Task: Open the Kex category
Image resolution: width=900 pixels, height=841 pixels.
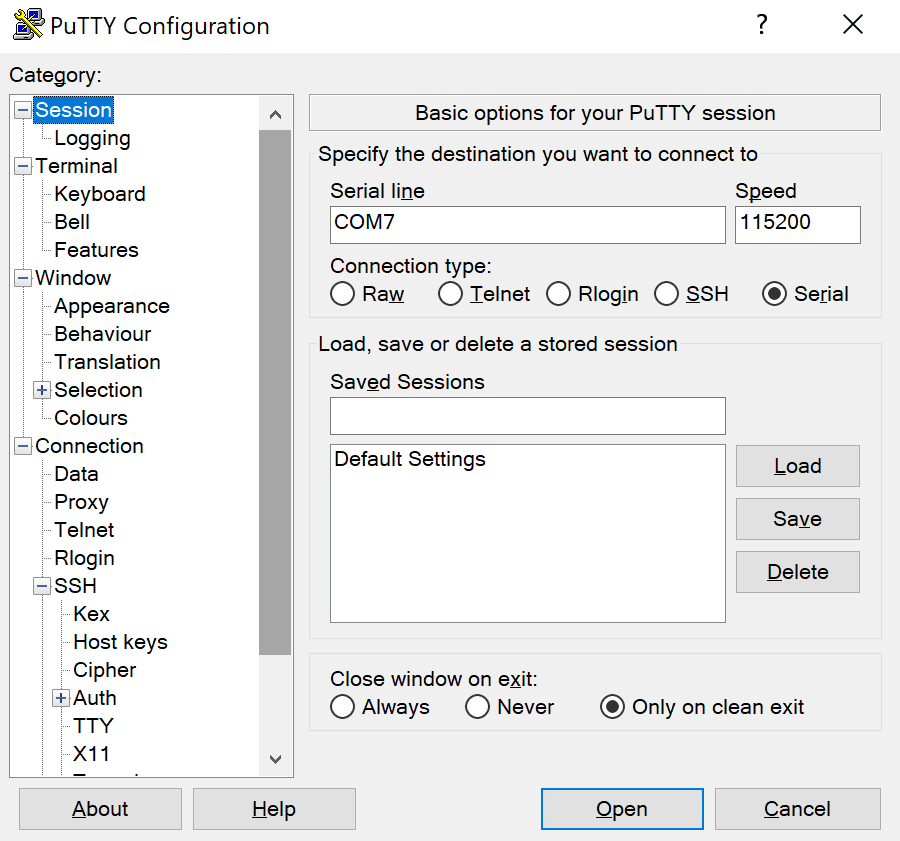Action: coord(91,614)
